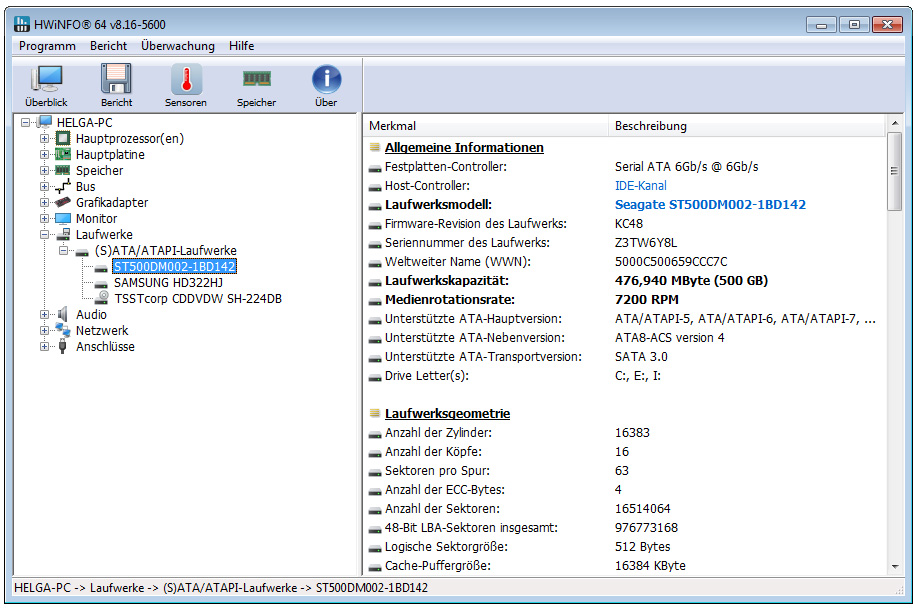
Task: Click the Seagate ST500DM002-1BD142 model link
Action: pos(710,205)
